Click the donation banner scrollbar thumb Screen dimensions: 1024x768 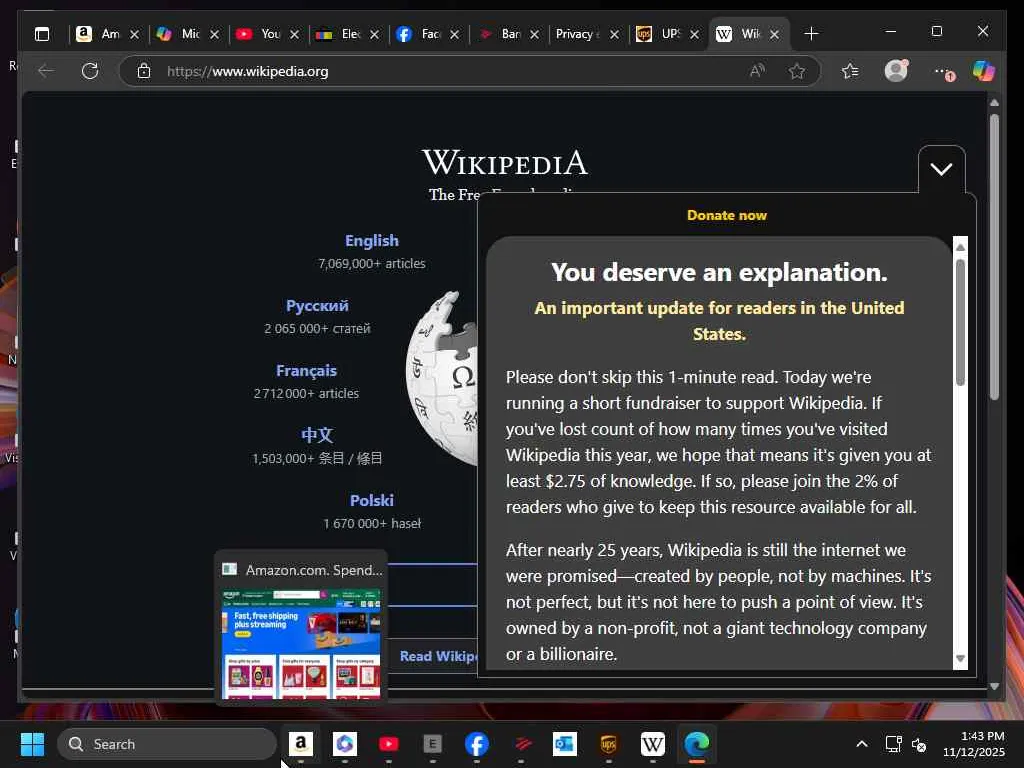[960, 322]
